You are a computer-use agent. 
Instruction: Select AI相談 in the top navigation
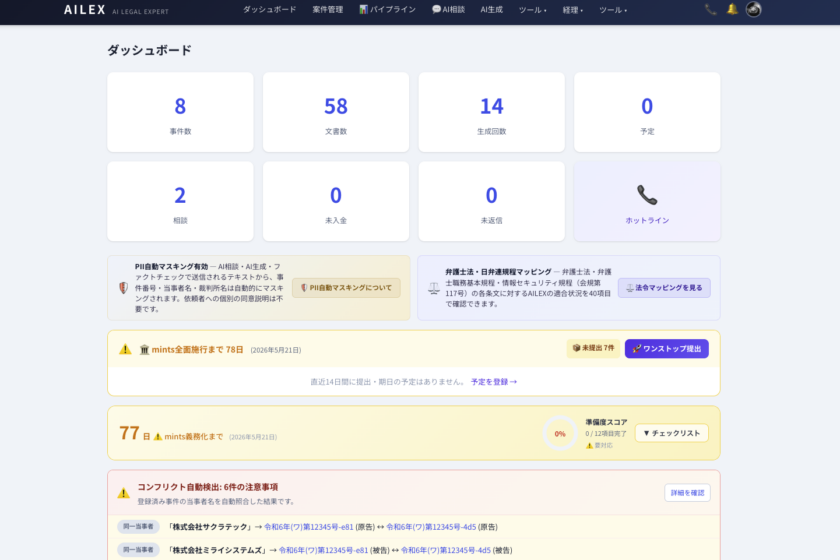point(448,10)
